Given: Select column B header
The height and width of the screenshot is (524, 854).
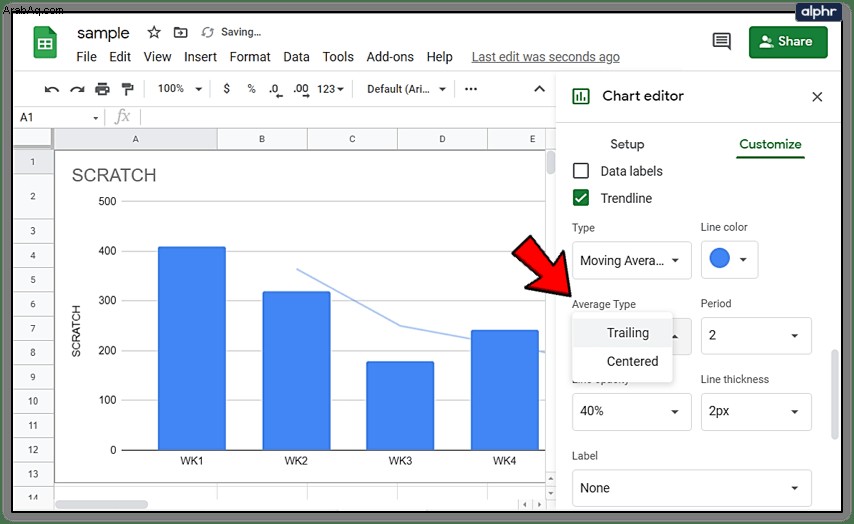Looking at the screenshot, I should [262, 139].
